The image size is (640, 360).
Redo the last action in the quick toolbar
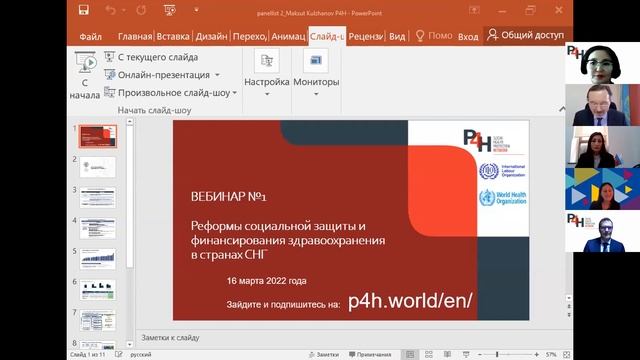(141, 10)
